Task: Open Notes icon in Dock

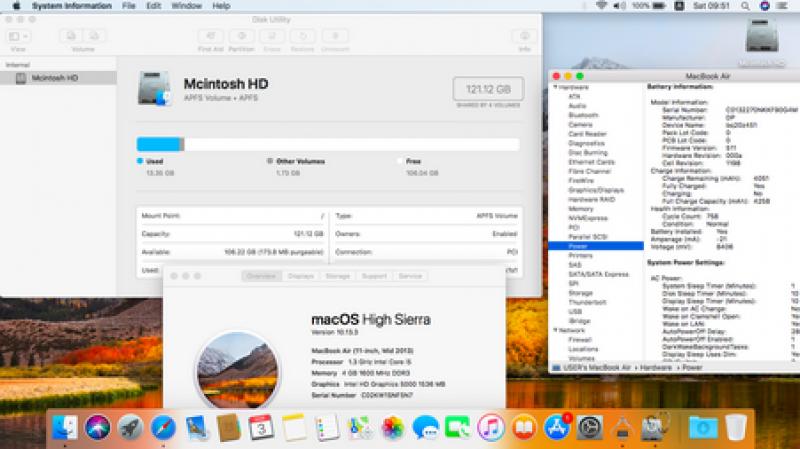Action: (x=294, y=427)
